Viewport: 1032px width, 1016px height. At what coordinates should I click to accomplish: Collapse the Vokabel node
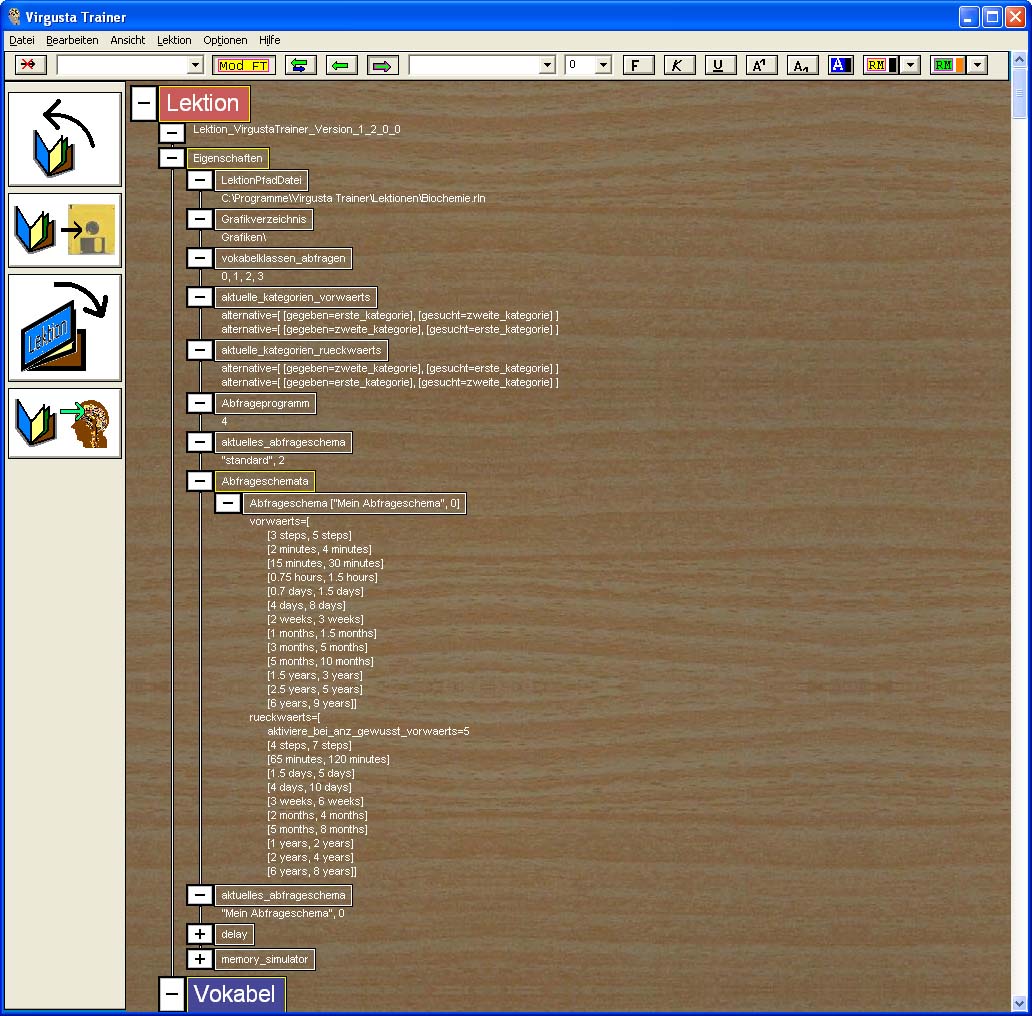pos(172,994)
